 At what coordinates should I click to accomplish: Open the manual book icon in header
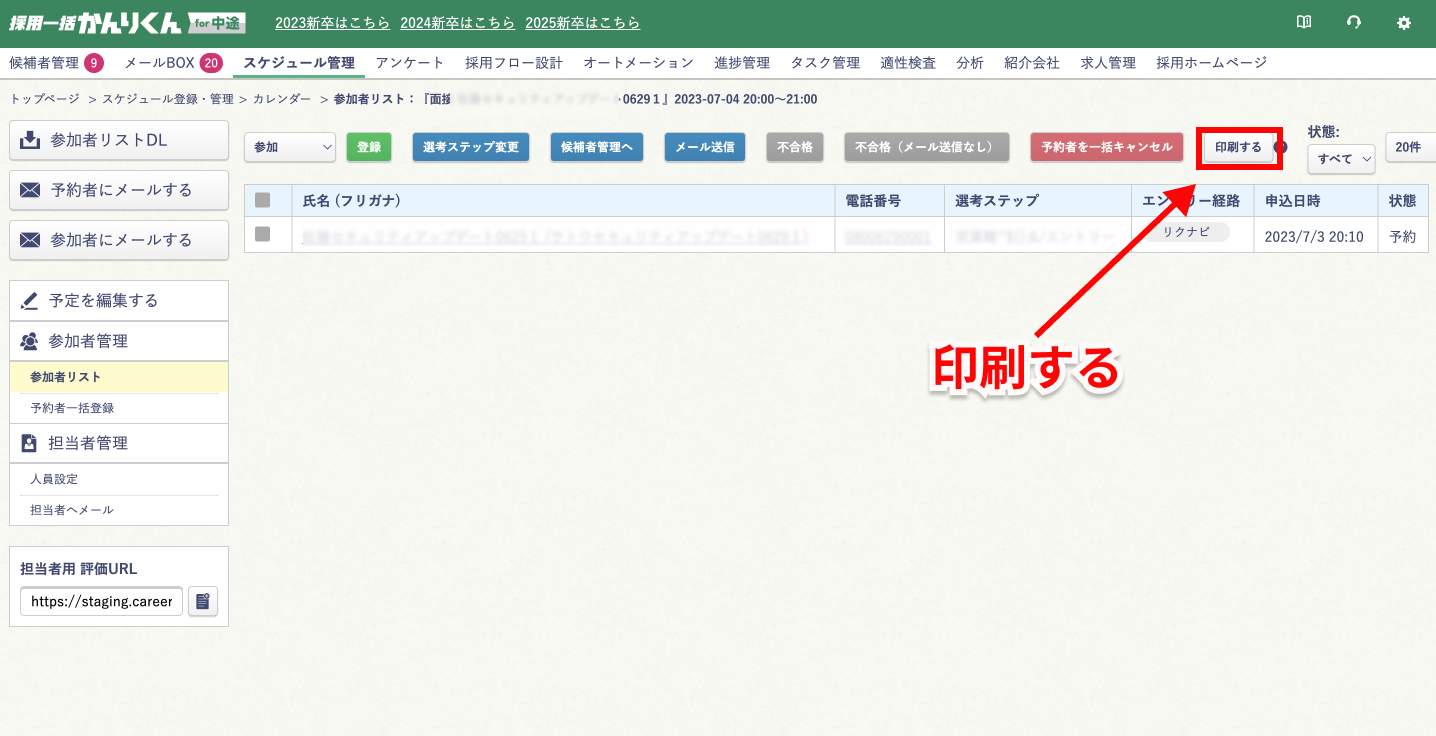point(1304,22)
